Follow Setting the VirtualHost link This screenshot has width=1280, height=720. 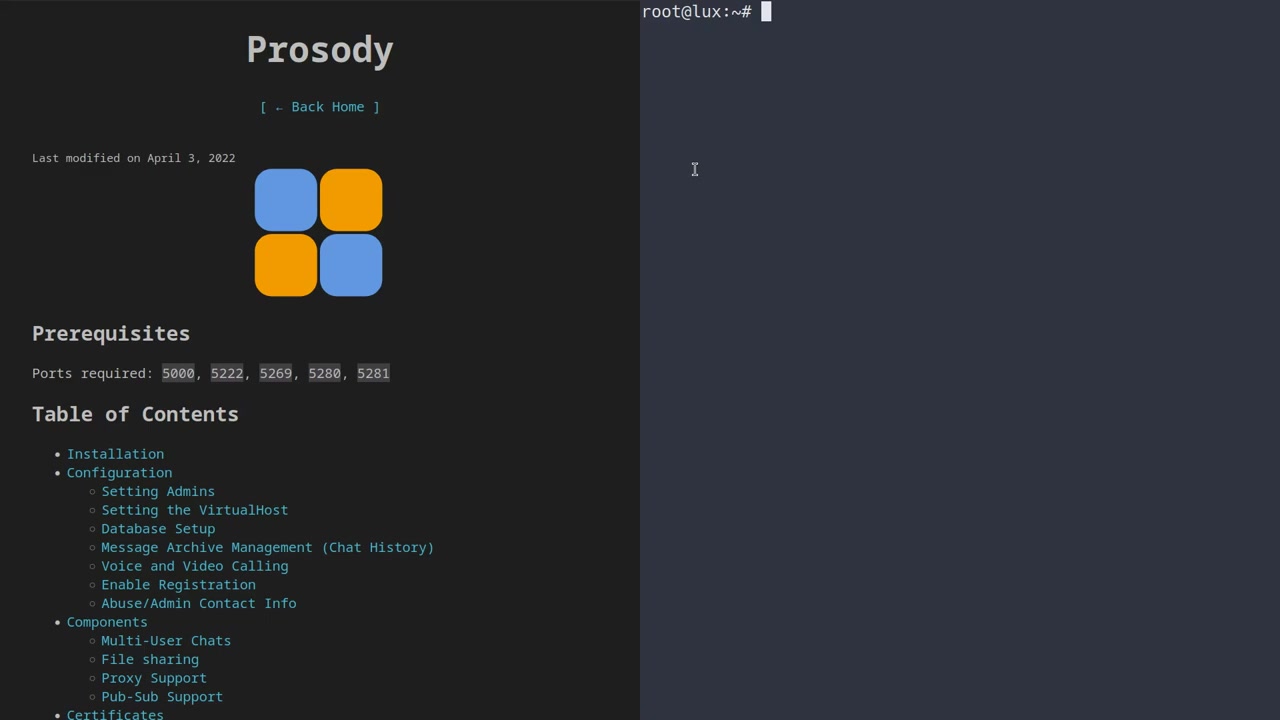coord(194,510)
